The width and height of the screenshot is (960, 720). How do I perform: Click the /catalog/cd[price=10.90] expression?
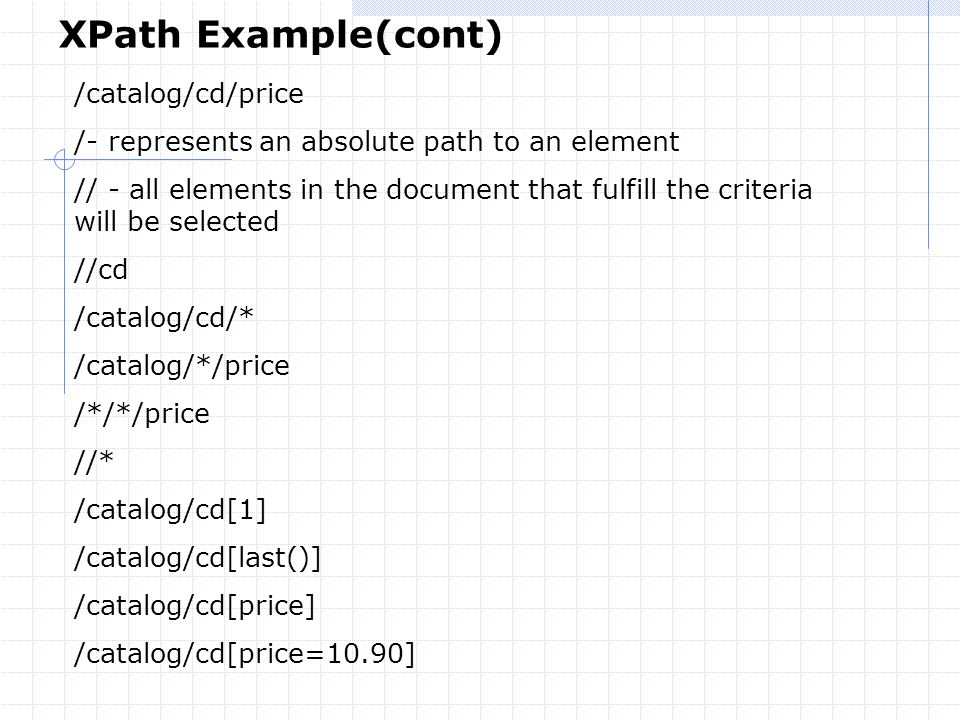coord(244,654)
